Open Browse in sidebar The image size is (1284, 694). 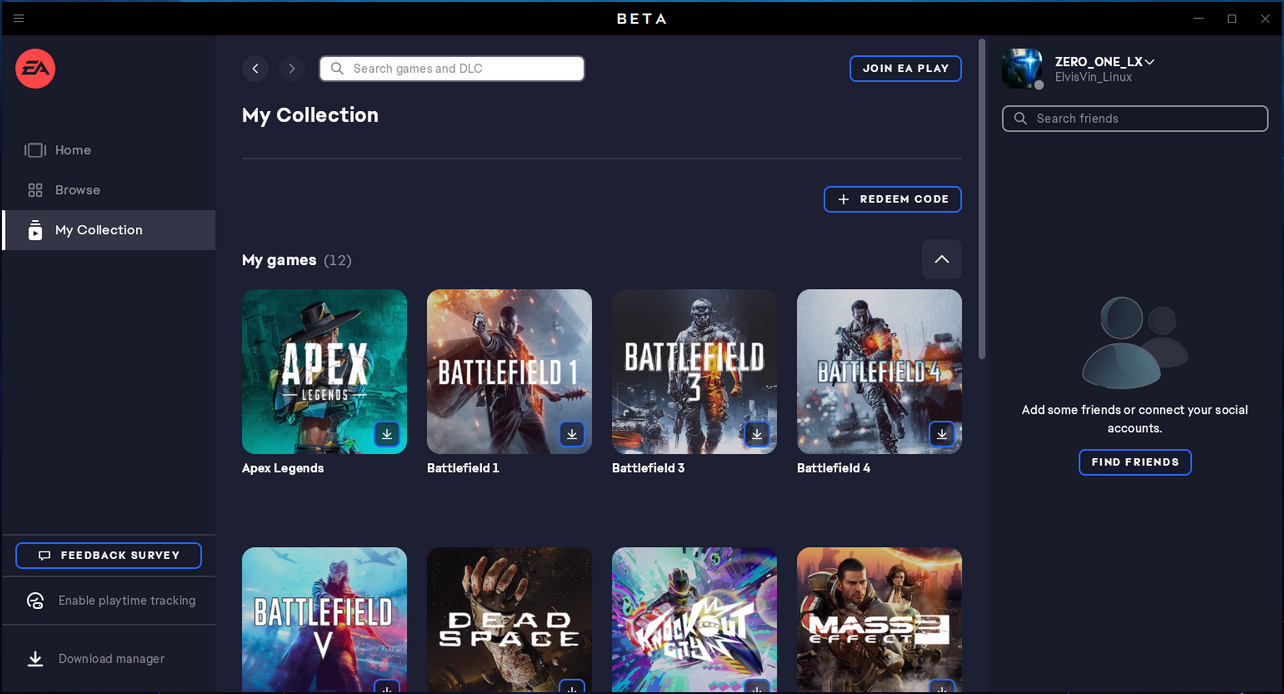(108, 190)
